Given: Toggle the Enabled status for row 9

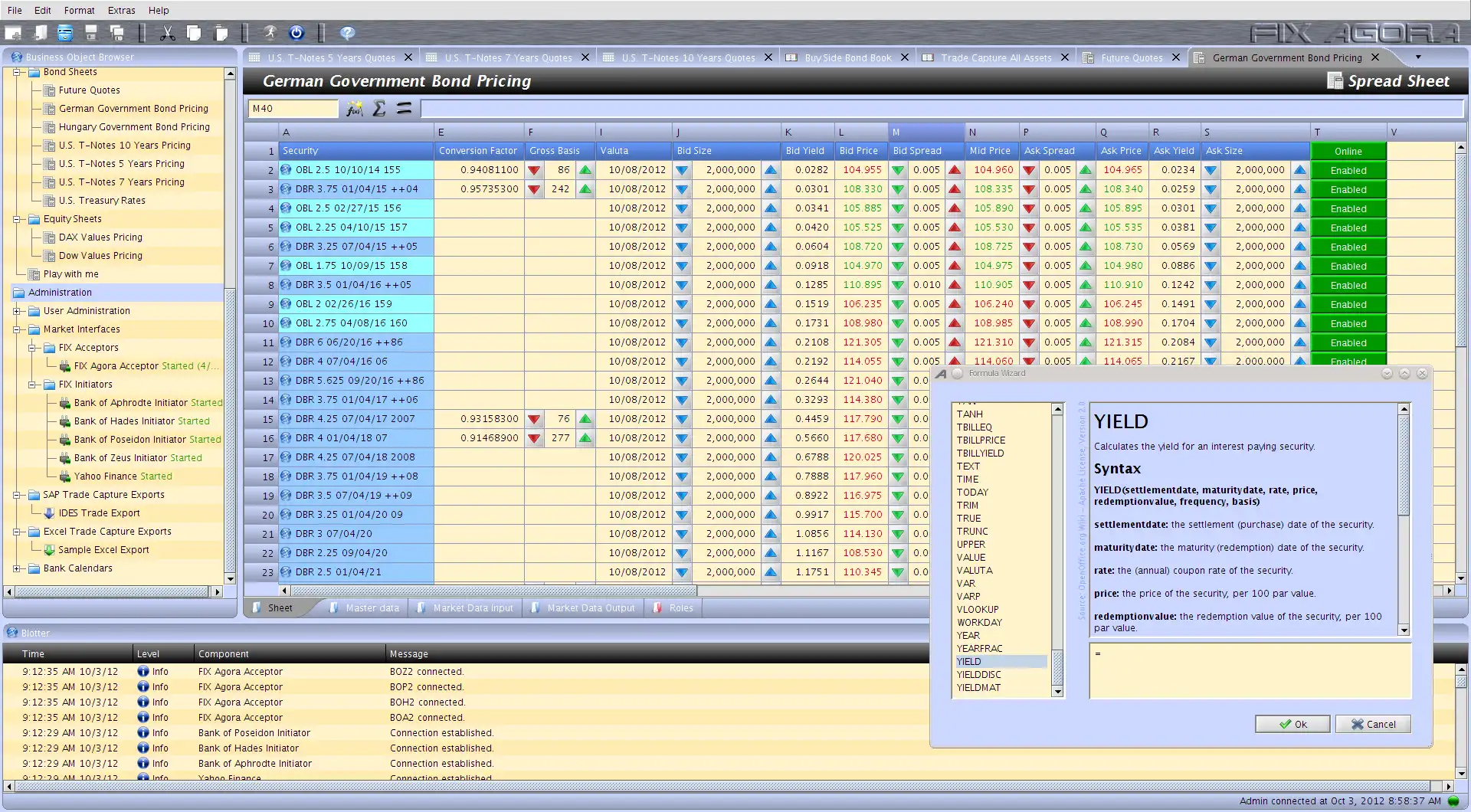Looking at the screenshot, I should point(1348,305).
